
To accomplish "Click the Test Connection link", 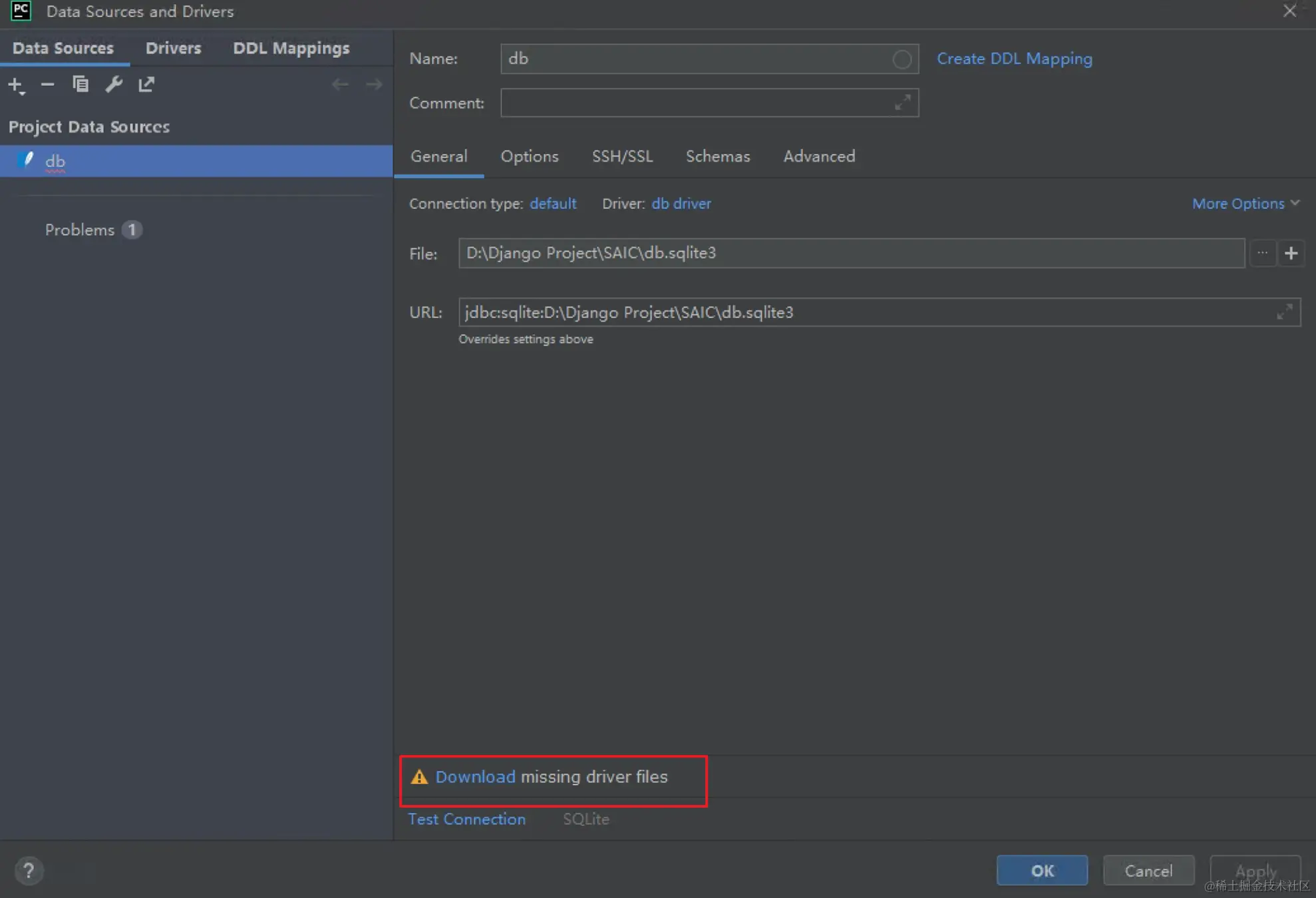I will (x=466, y=819).
